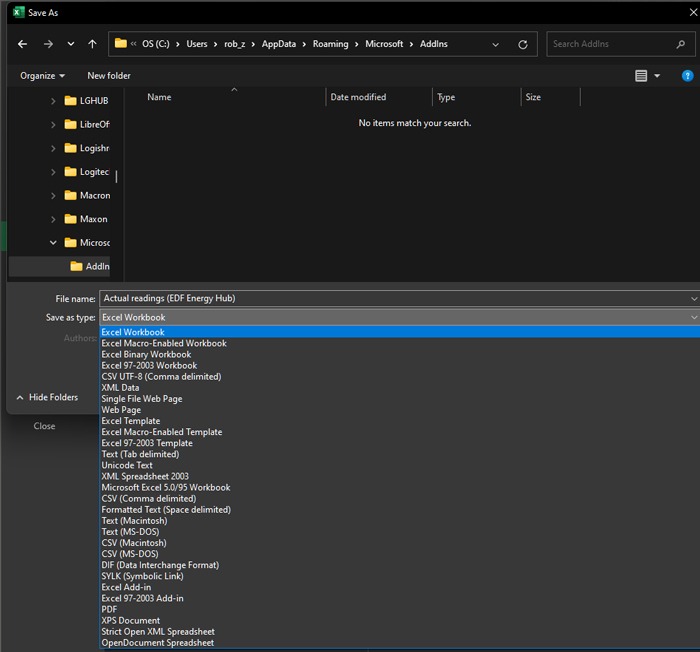Pick CSV UTF-8 (Comma delimited) format
This screenshot has width=700, height=652.
[161, 377]
